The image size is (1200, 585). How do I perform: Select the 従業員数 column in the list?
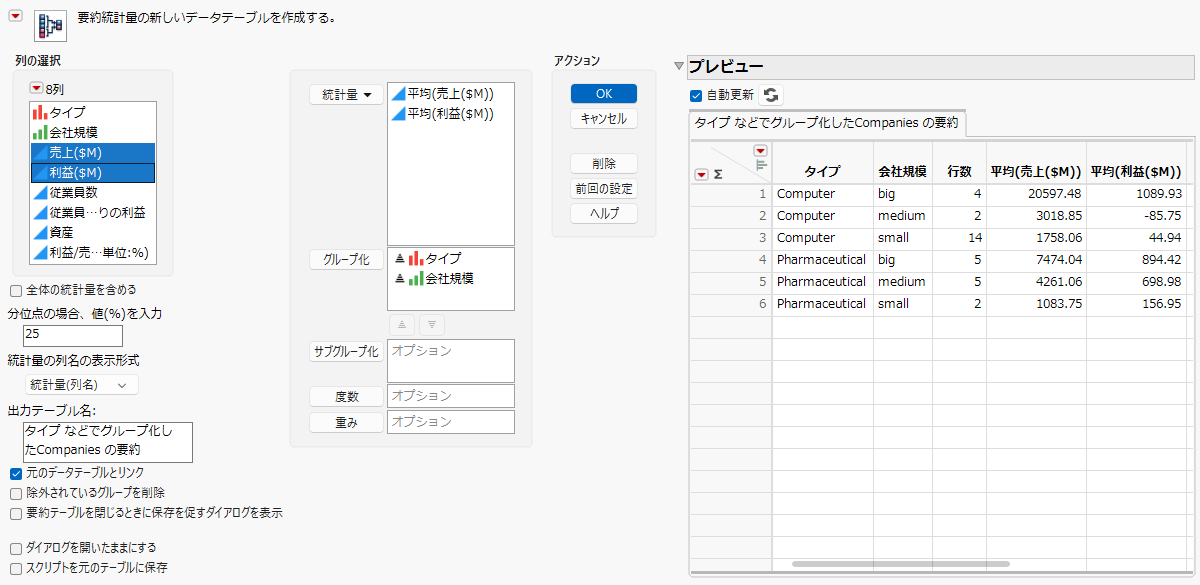click(x=93, y=192)
